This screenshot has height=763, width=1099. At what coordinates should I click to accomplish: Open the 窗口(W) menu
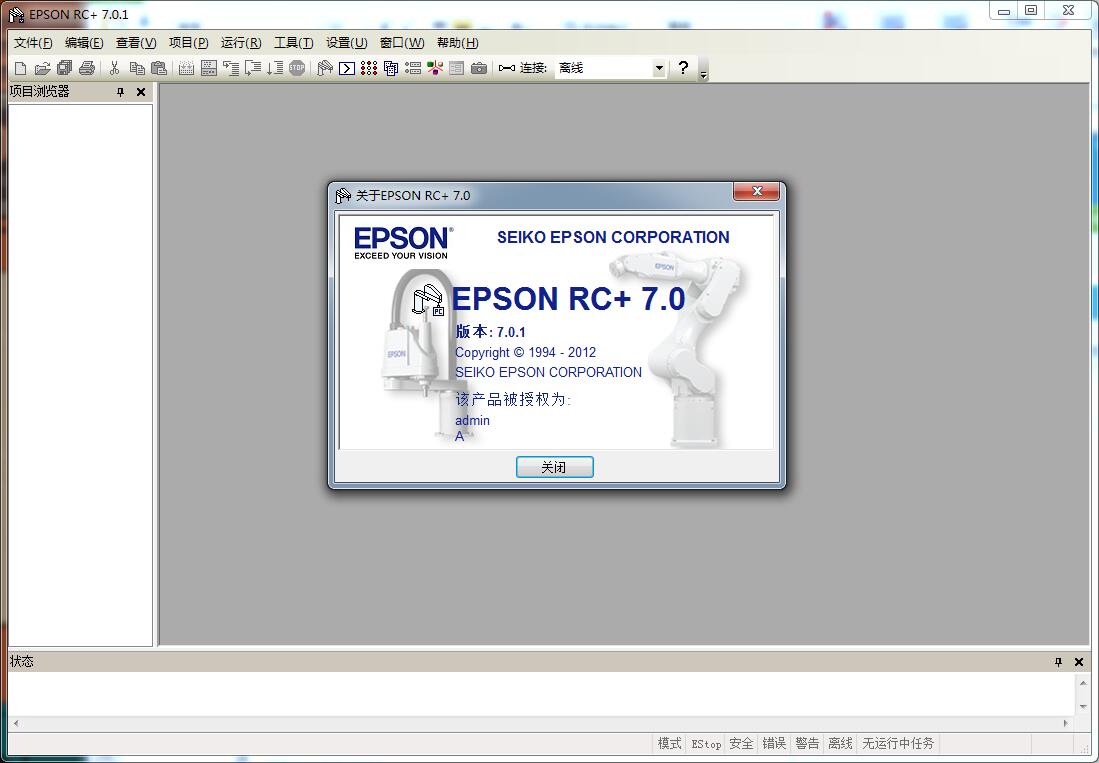[402, 43]
